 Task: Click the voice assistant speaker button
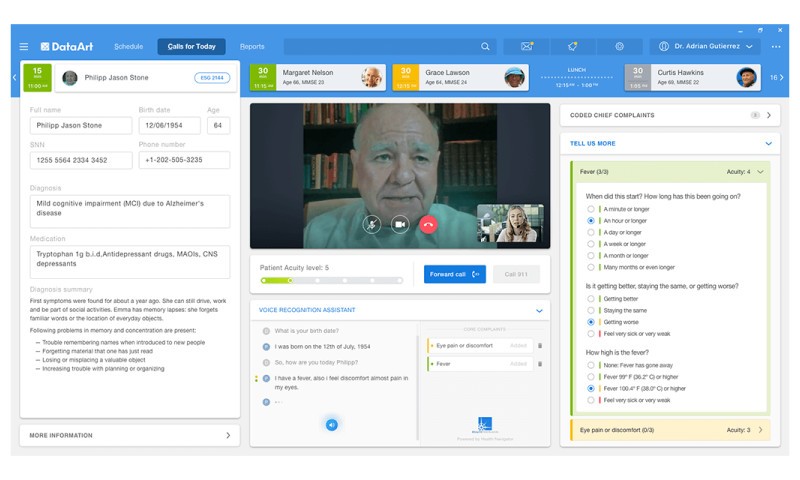coord(332,424)
